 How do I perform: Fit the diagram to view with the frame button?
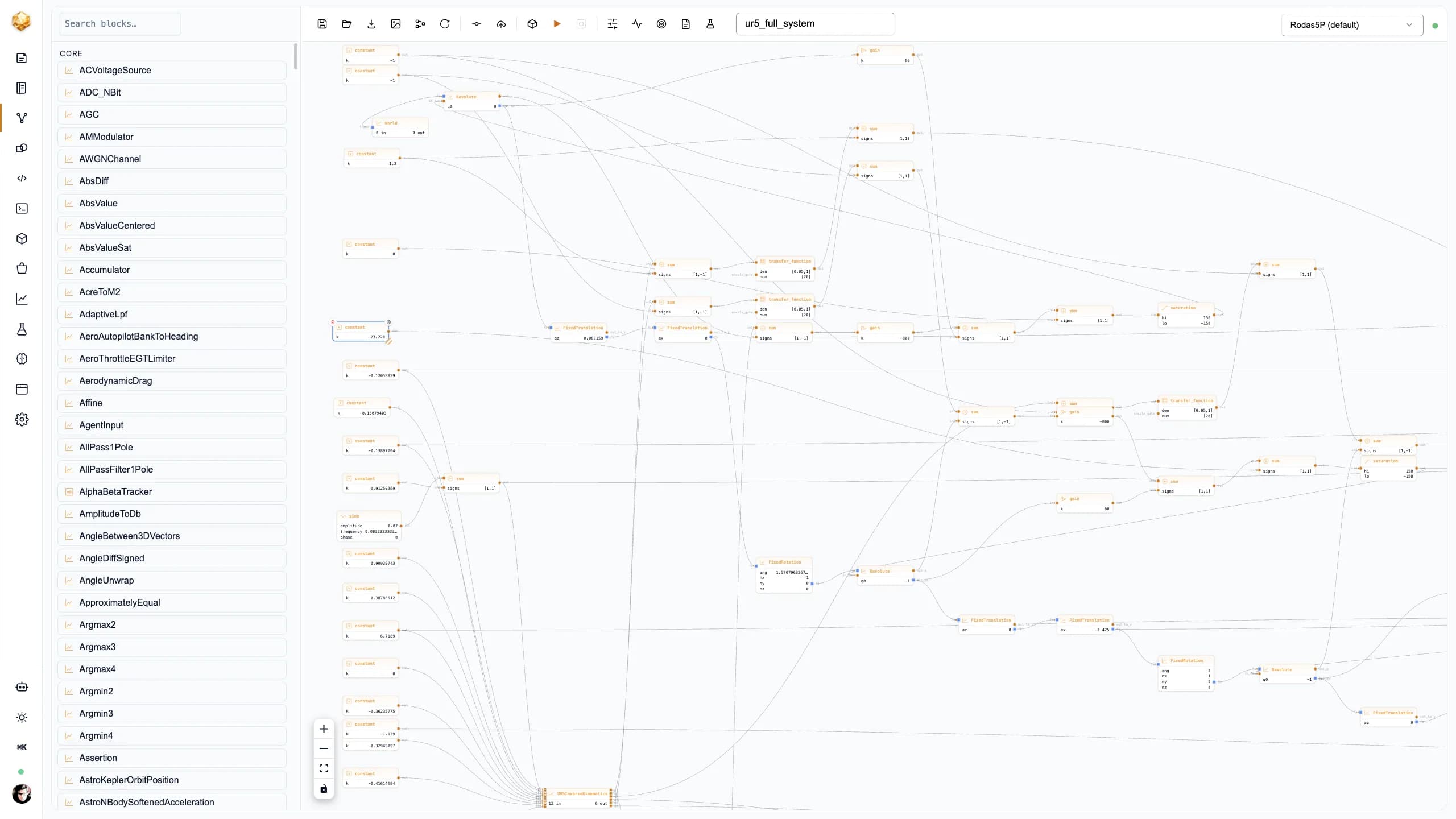pyautogui.click(x=324, y=768)
